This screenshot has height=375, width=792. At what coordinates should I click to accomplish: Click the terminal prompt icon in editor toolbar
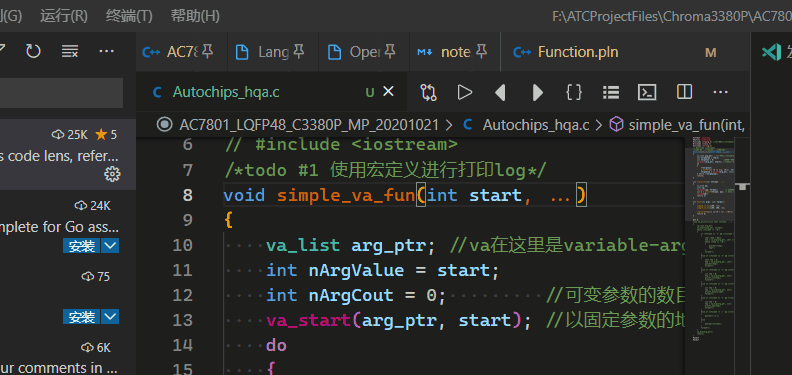click(x=648, y=92)
